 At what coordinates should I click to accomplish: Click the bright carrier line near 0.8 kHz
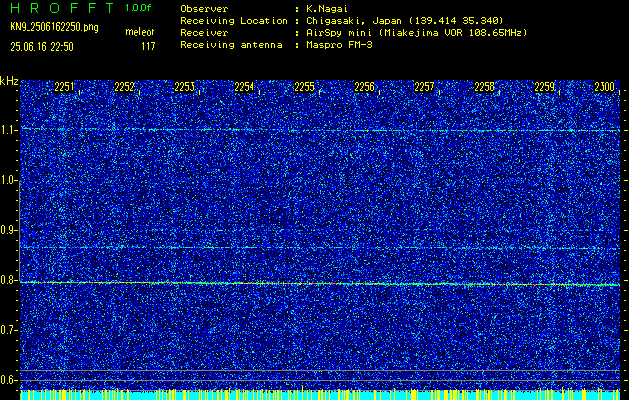point(320,284)
